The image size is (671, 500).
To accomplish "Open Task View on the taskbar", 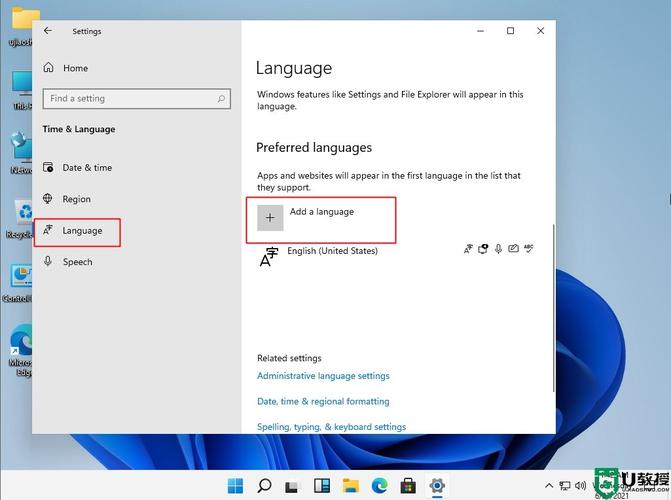I will click(x=292, y=486).
